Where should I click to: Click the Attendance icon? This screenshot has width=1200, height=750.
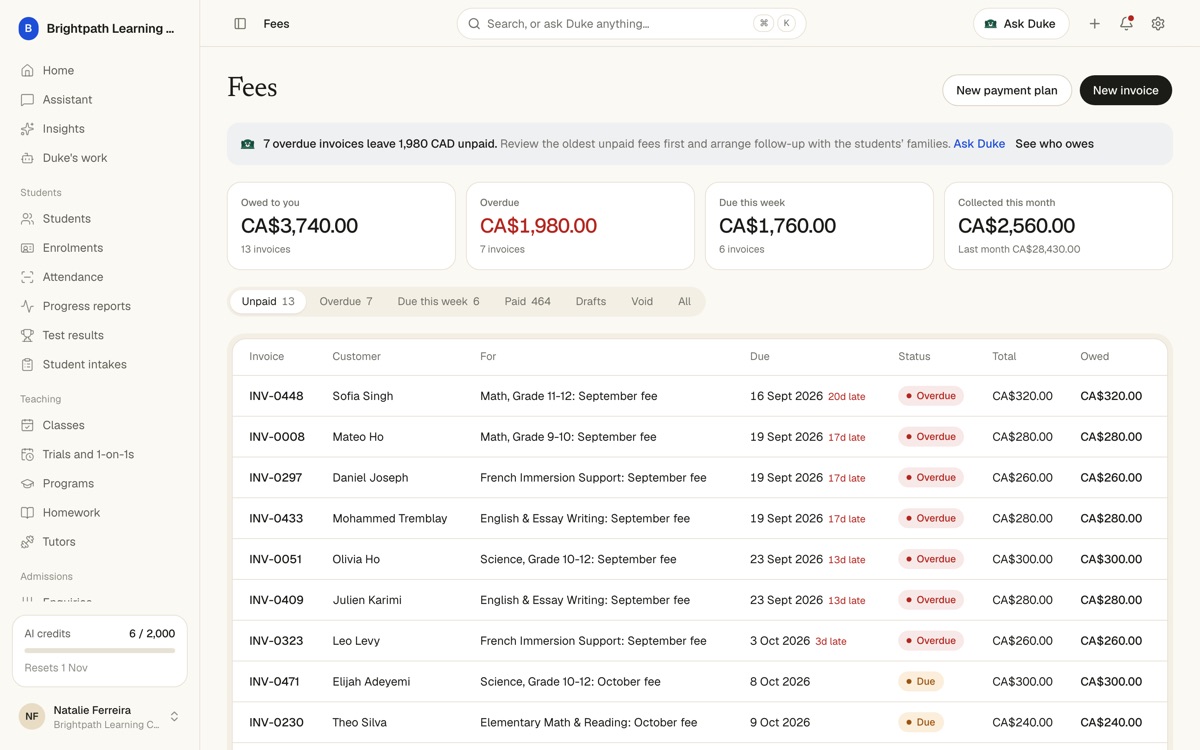point(27,276)
